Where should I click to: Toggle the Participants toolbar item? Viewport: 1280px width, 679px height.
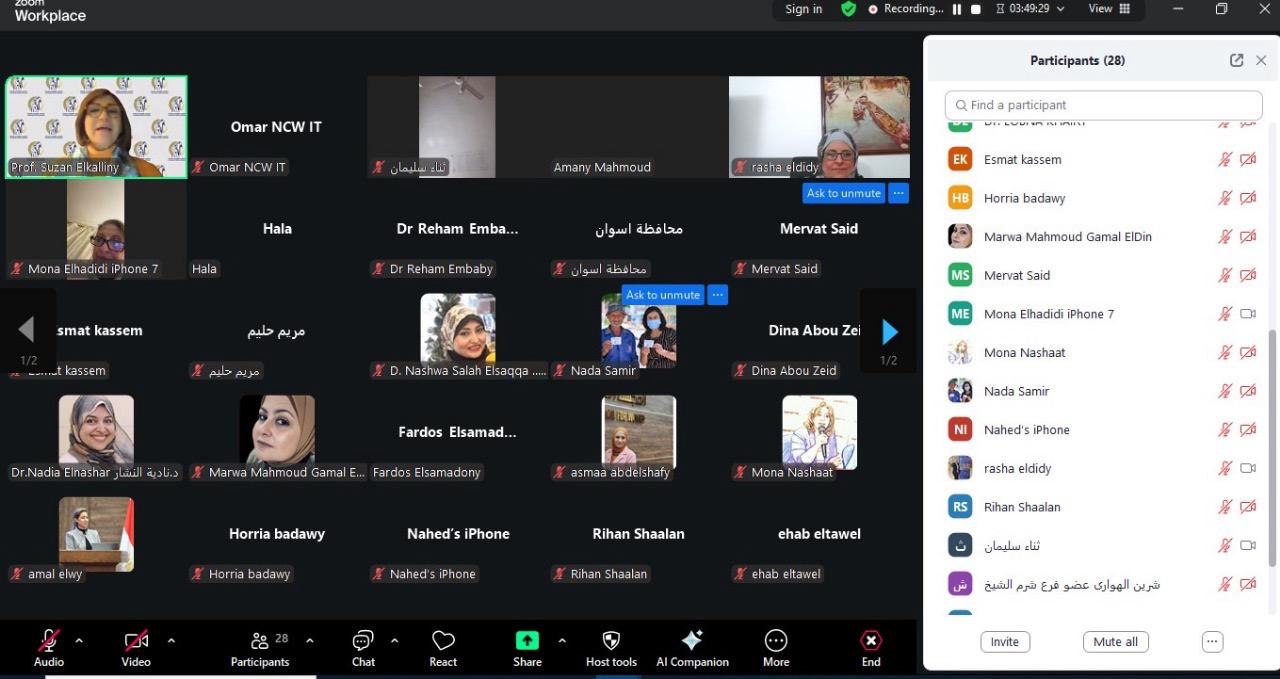click(x=260, y=647)
